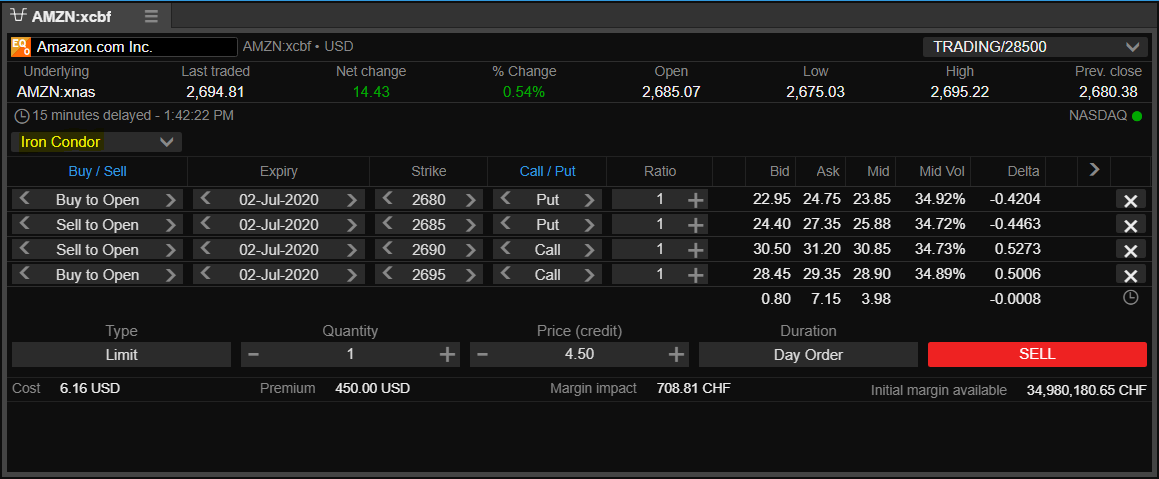
Task: Click the 6.16 USD cost value
Action: coord(89,388)
